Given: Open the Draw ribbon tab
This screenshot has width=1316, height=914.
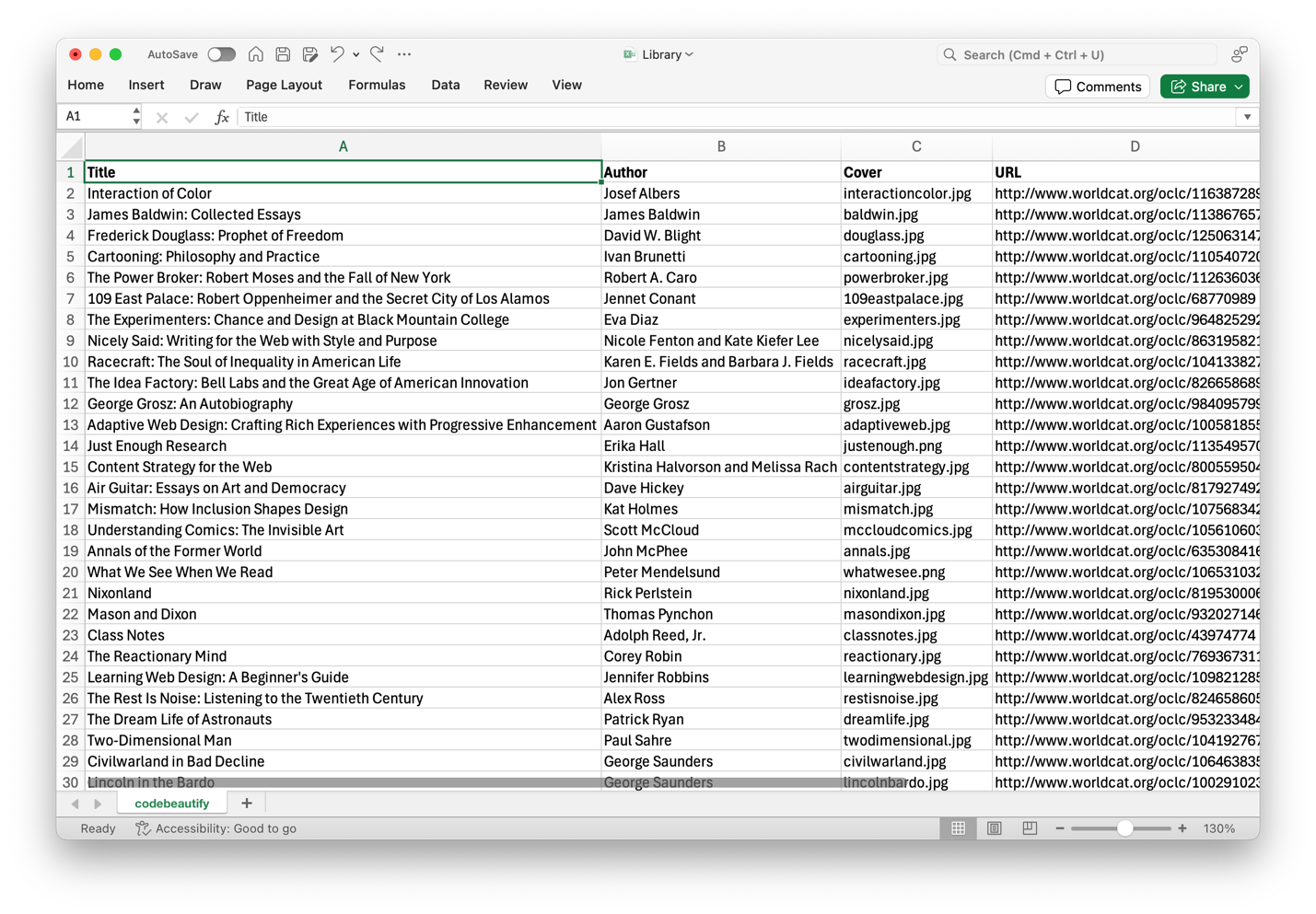Looking at the screenshot, I should (205, 85).
